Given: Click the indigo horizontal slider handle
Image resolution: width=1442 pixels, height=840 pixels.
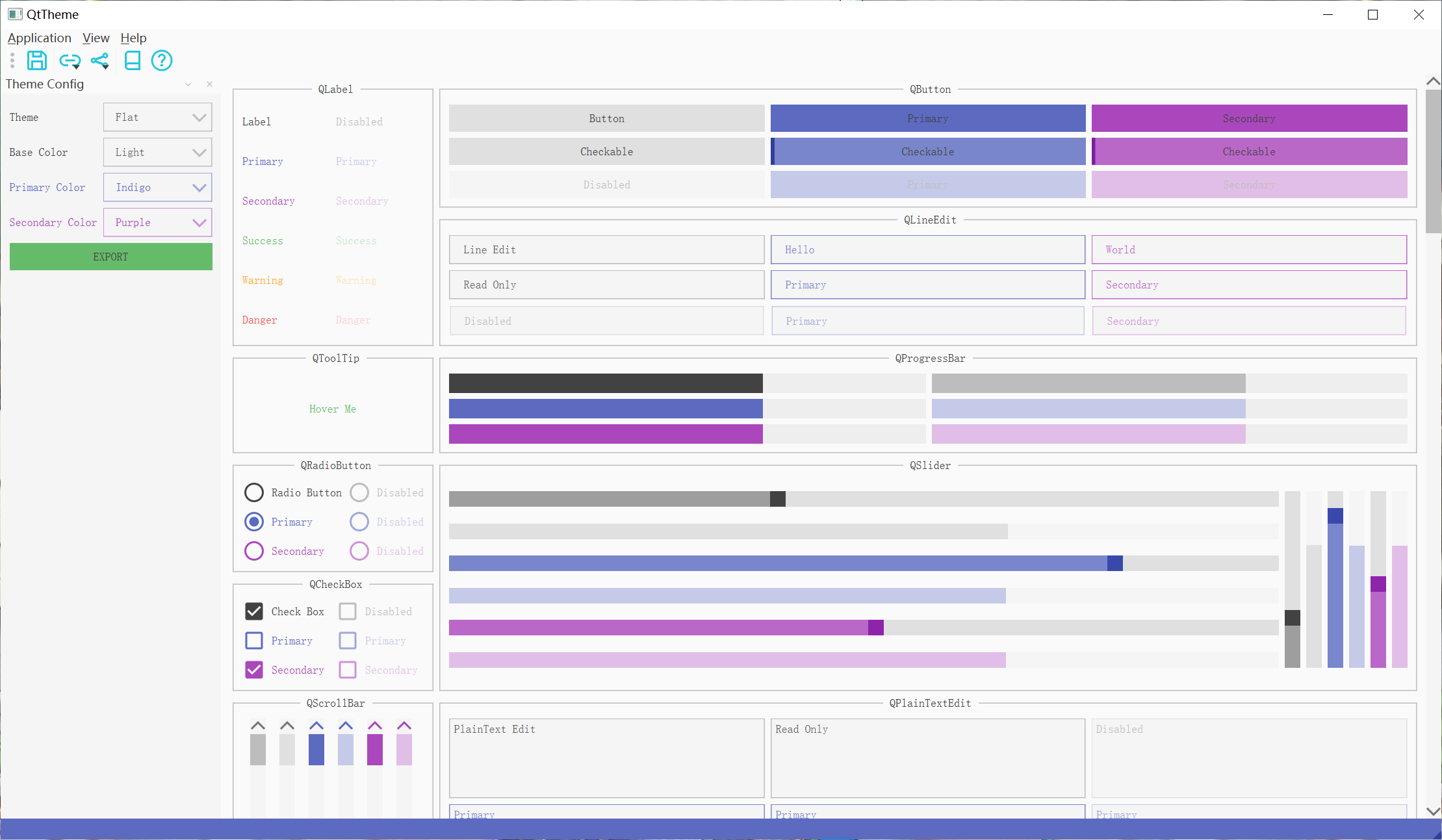Looking at the screenshot, I should pyautogui.click(x=1114, y=563).
